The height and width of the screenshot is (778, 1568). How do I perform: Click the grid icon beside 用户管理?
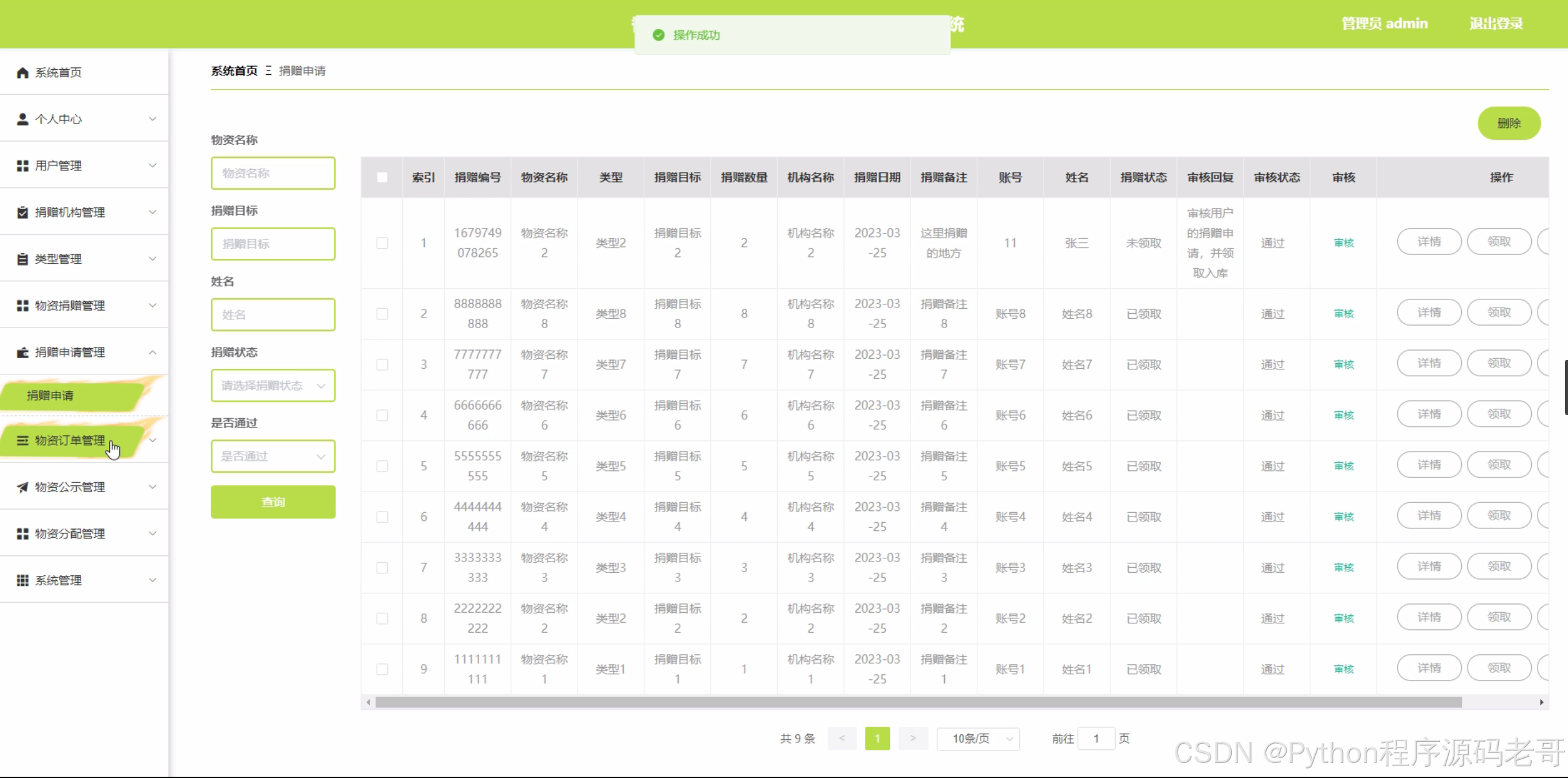tap(22, 165)
